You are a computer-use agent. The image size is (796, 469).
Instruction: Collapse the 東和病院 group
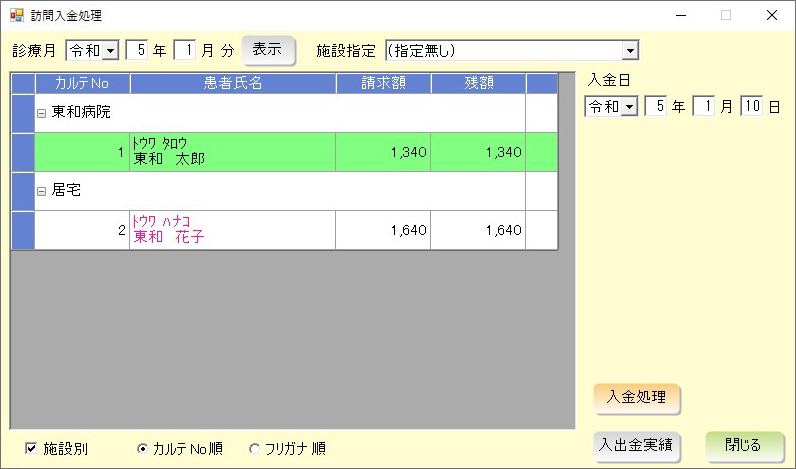41,114
